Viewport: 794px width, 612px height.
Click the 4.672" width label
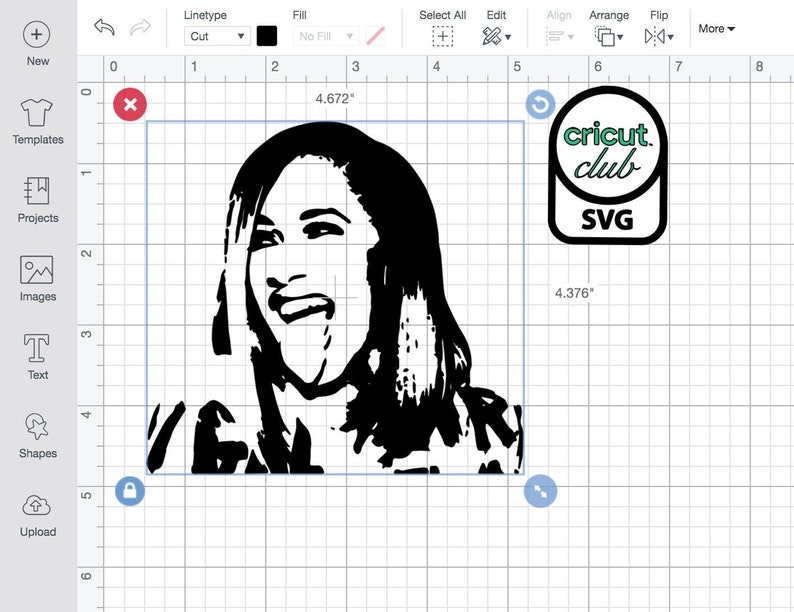click(x=335, y=99)
